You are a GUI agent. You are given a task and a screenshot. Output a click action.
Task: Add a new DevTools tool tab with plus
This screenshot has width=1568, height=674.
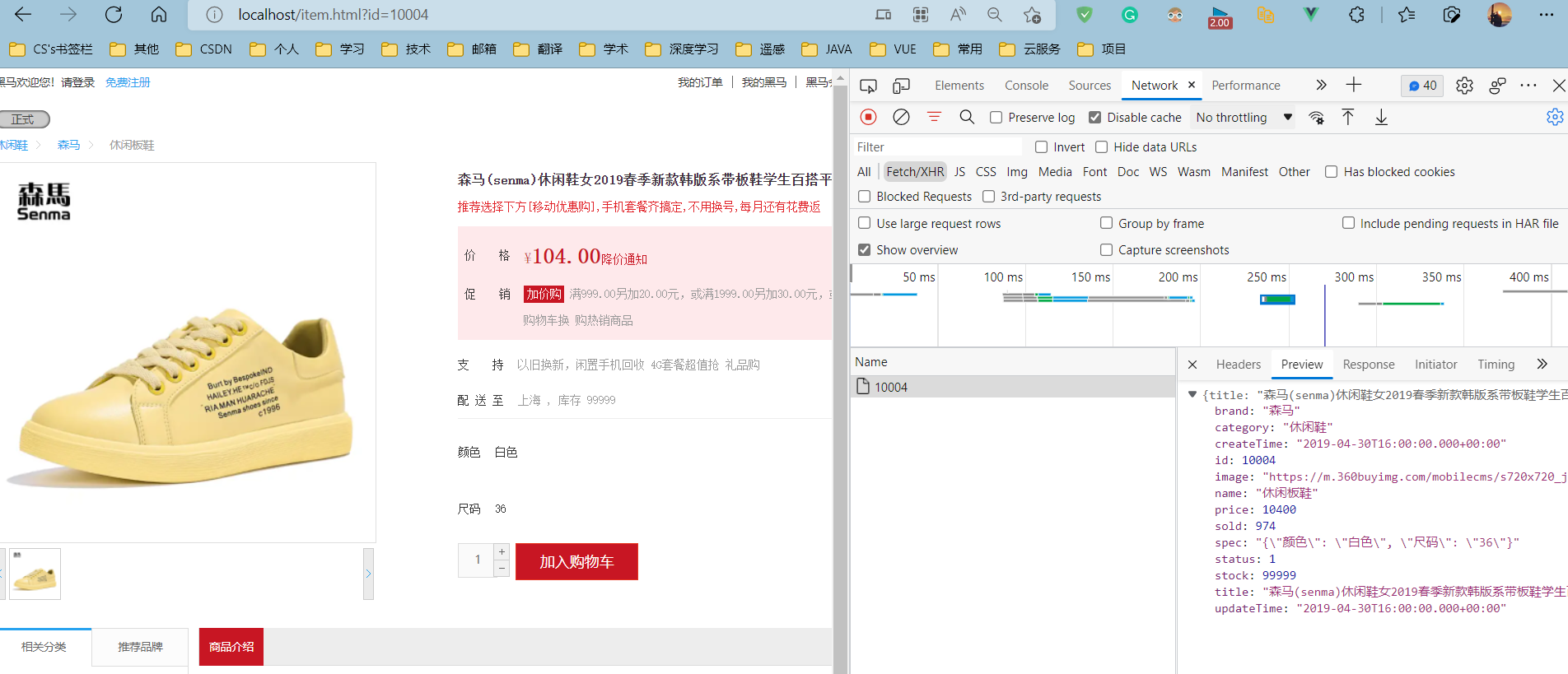1354,85
